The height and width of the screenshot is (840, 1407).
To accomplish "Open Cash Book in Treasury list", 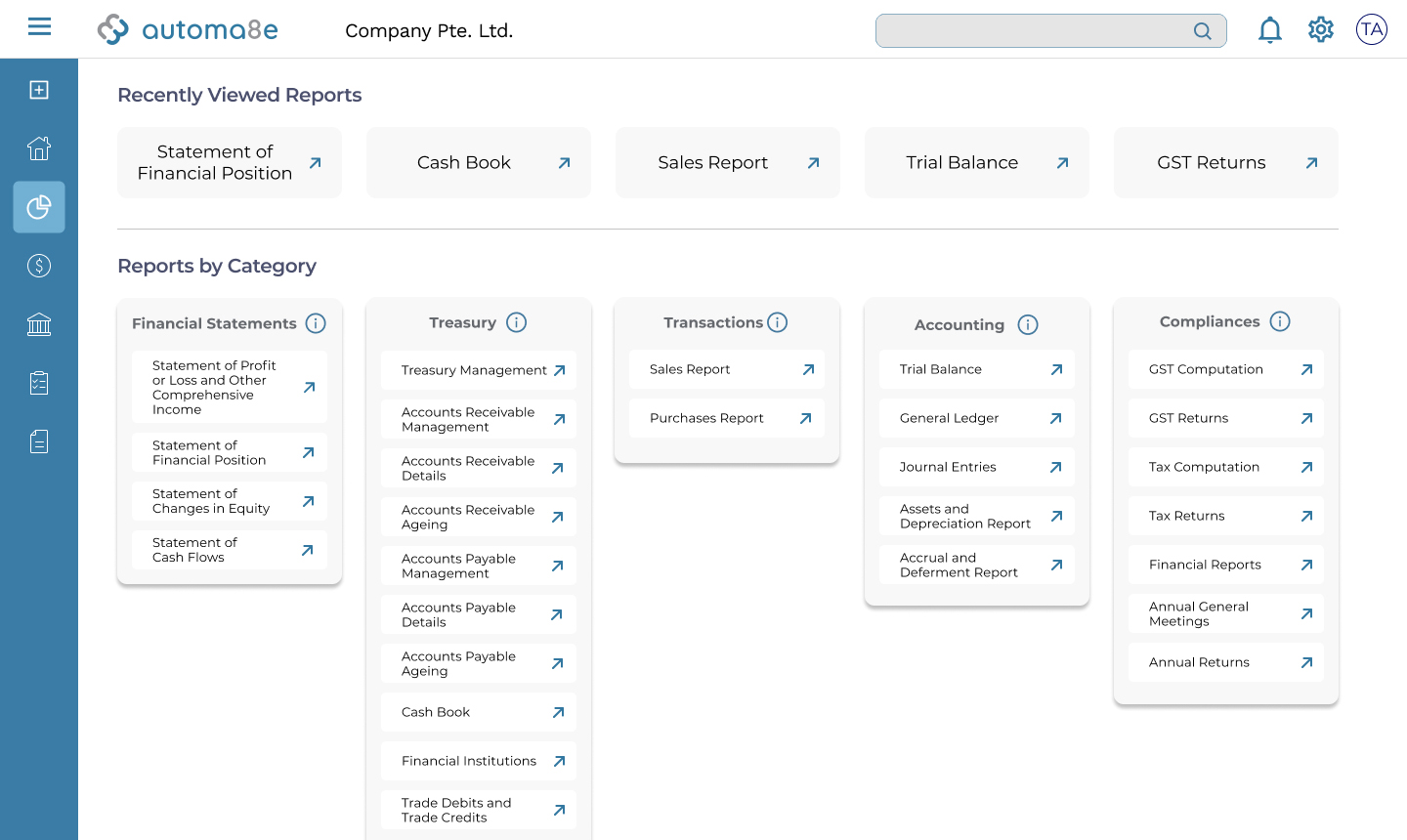I will [x=479, y=712].
